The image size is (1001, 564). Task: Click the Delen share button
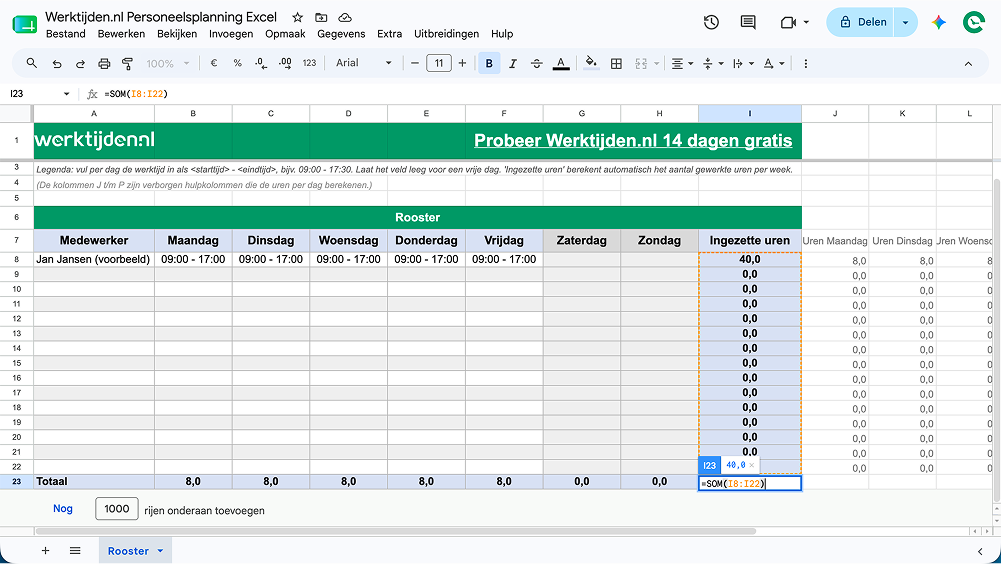point(861,22)
